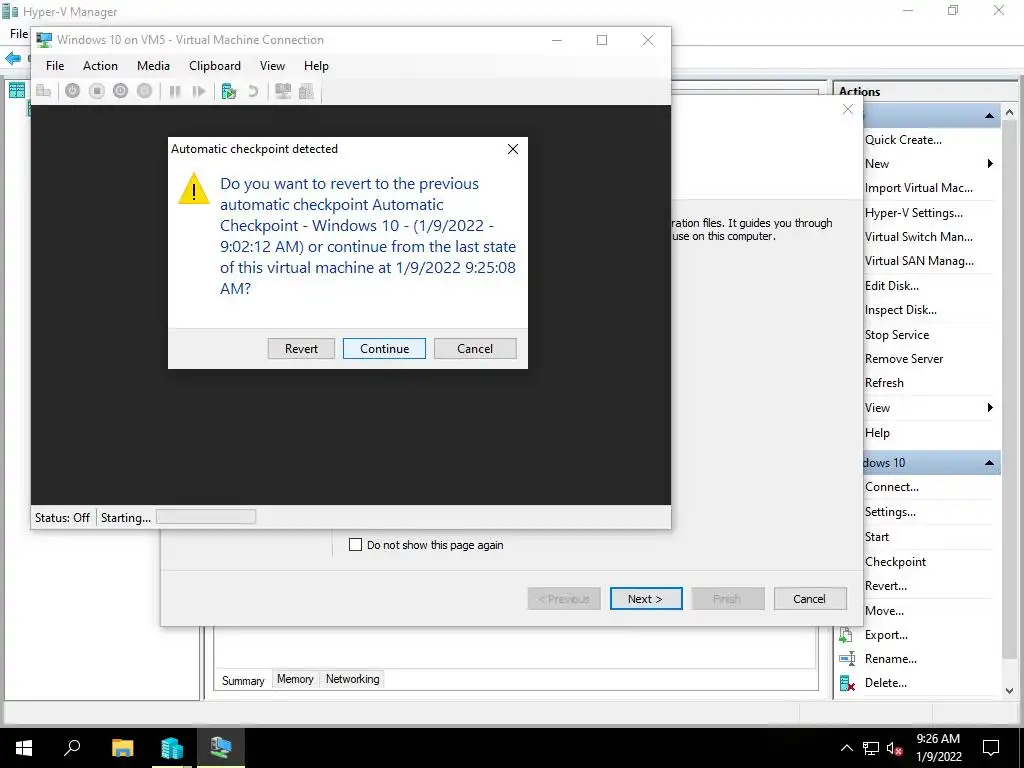Screen dimensions: 1024x768
Task: Expand the New submenu arrow
Action: click(x=990, y=163)
